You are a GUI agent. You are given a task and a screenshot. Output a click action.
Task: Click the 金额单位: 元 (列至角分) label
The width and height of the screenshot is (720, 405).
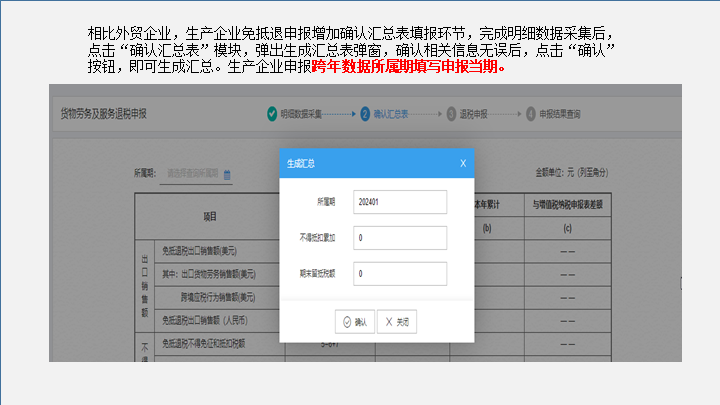(x=572, y=173)
